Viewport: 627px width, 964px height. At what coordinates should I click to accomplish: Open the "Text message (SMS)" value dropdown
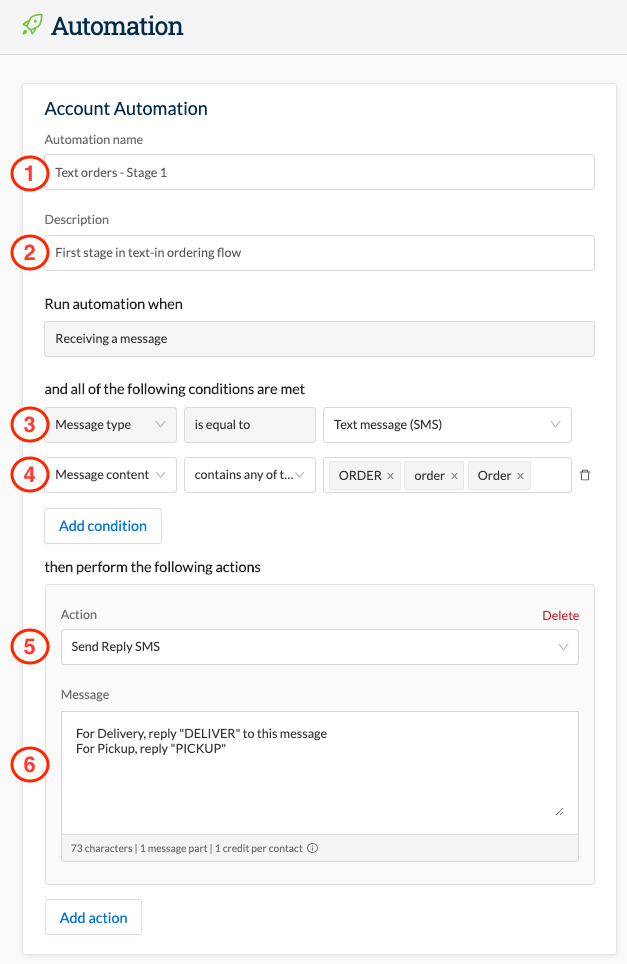pyautogui.click(x=447, y=424)
